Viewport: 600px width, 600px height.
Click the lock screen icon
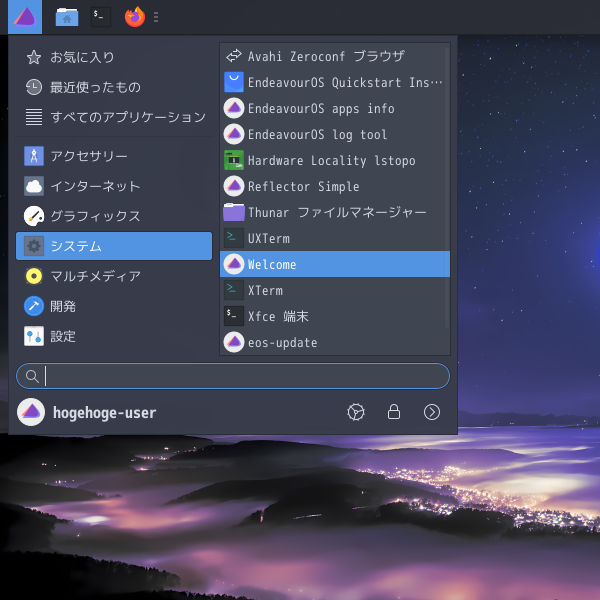point(394,412)
